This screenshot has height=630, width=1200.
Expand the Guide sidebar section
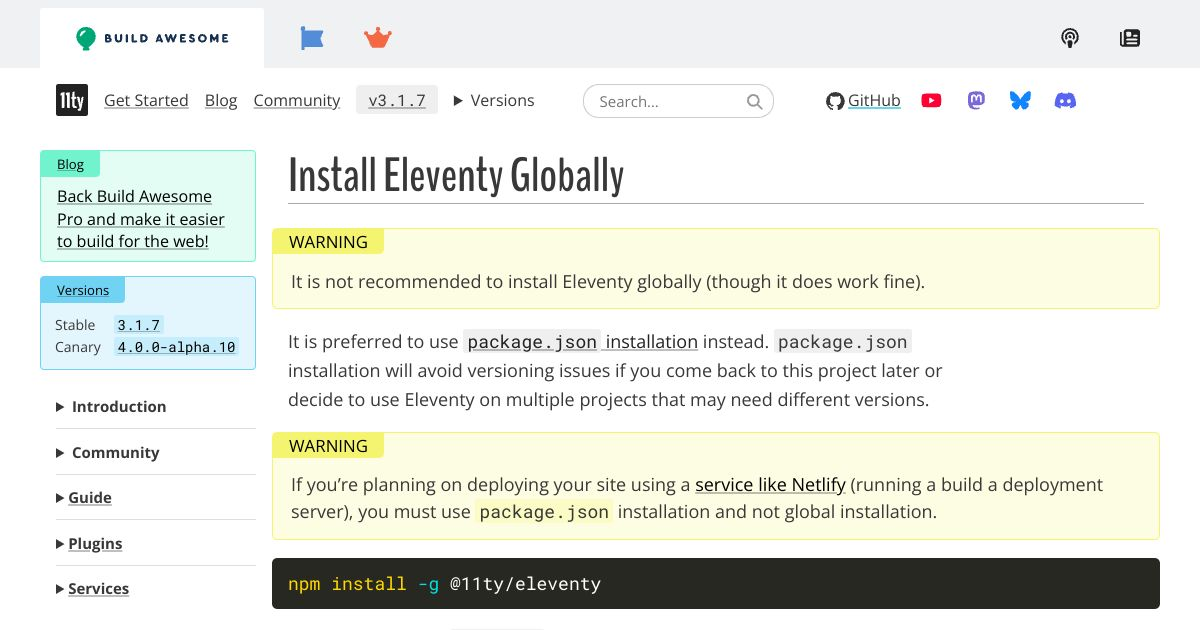(x=84, y=497)
